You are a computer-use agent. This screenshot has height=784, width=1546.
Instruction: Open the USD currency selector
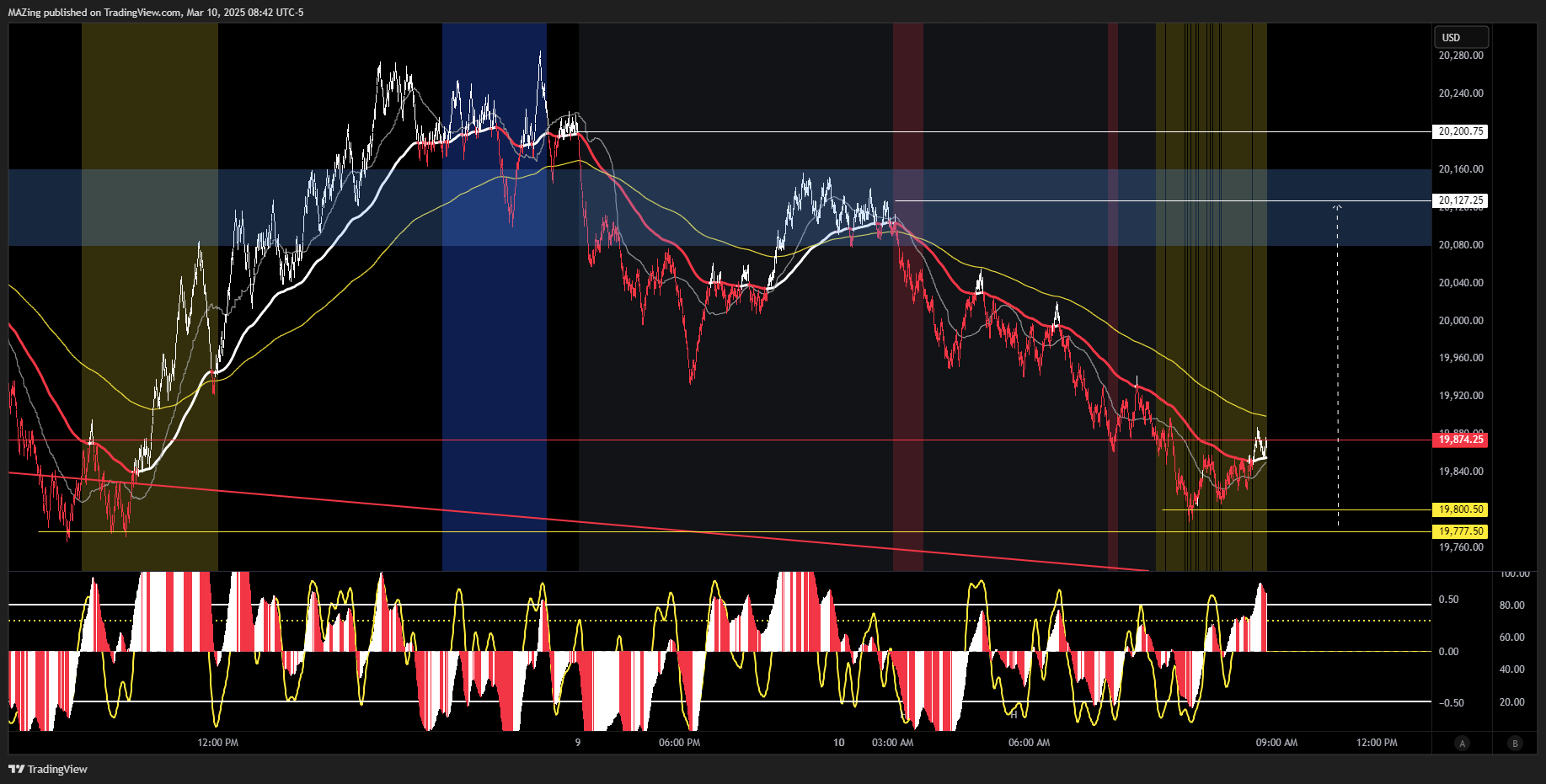click(x=1461, y=37)
